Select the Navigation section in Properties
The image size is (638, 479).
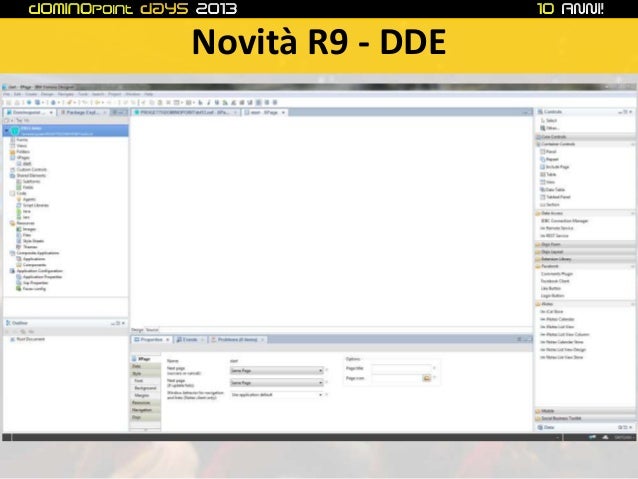pos(145,410)
